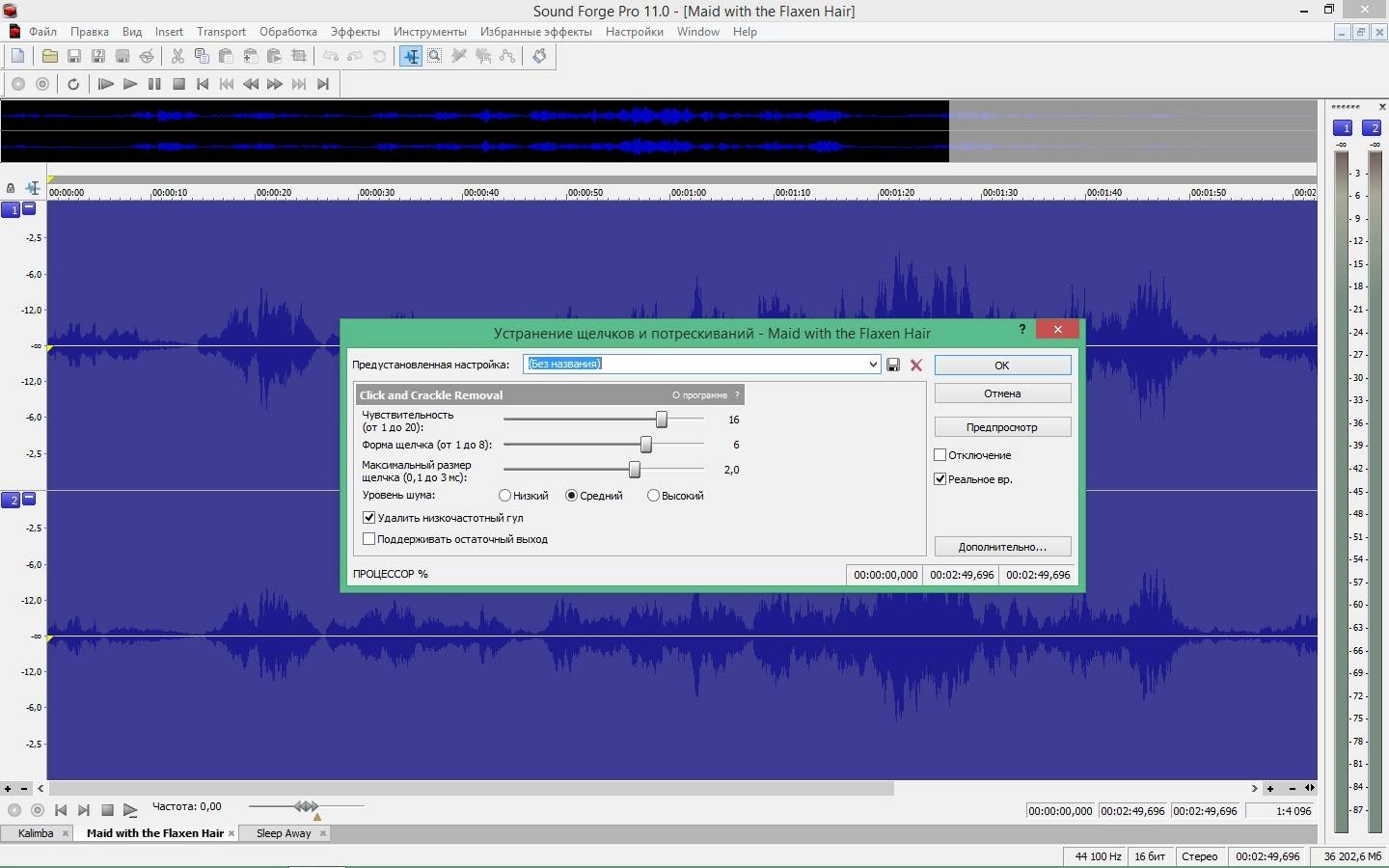Click the Форма щелчка slider handle
The width and height of the screenshot is (1389, 868).
[x=646, y=445]
